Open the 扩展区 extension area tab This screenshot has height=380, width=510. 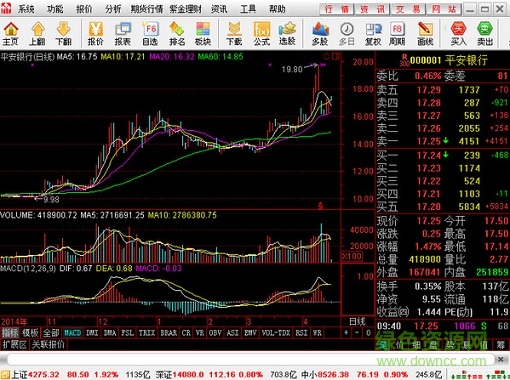15,345
